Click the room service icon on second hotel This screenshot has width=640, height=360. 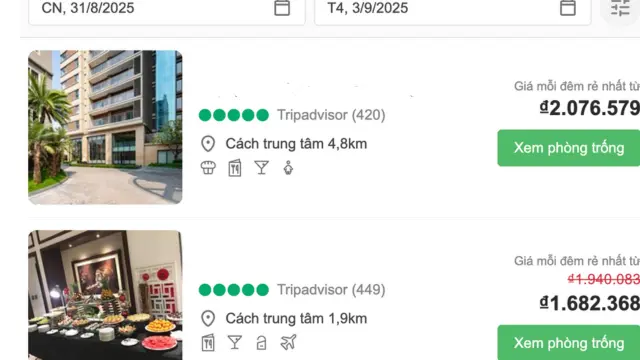tap(261, 343)
